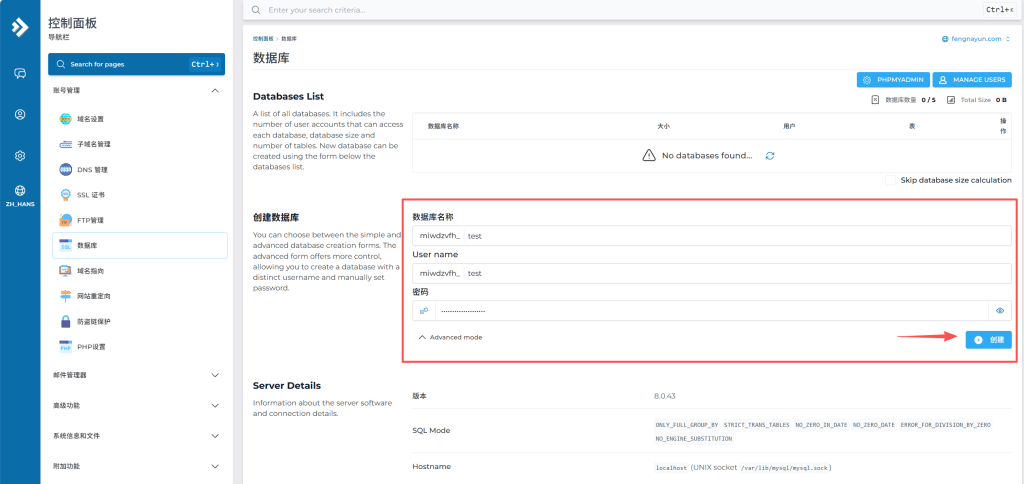Select DNS 管理 in the sidebar
Image resolution: width=1024 pixels, height=484 pixels.
pos(92,169)
